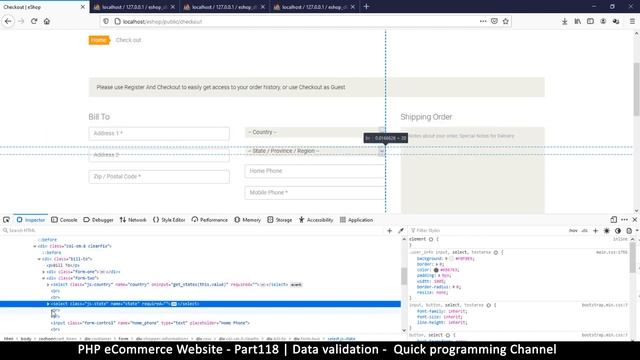Screen dimensions: 640x360
Task: Close the Checkout | eShop tab
Action: pyautogui.click(x=82, y=7)
